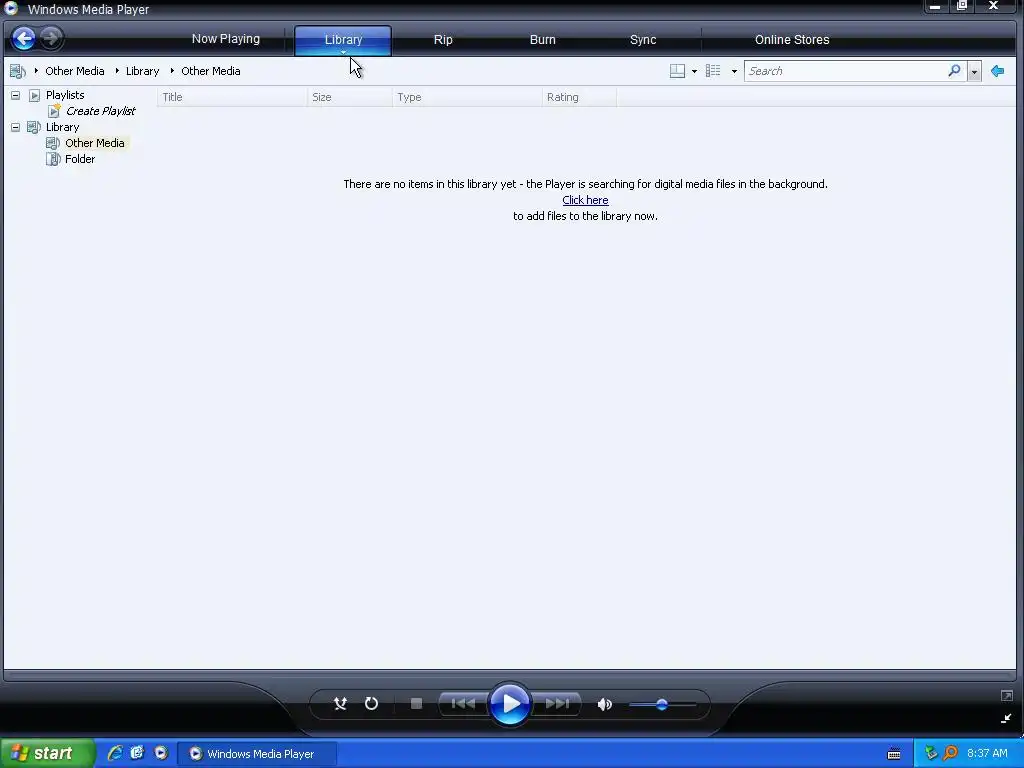Viewport: 1024px width, 768px height.
Task: Adjust the volume slider
Action: pos(662,705)
